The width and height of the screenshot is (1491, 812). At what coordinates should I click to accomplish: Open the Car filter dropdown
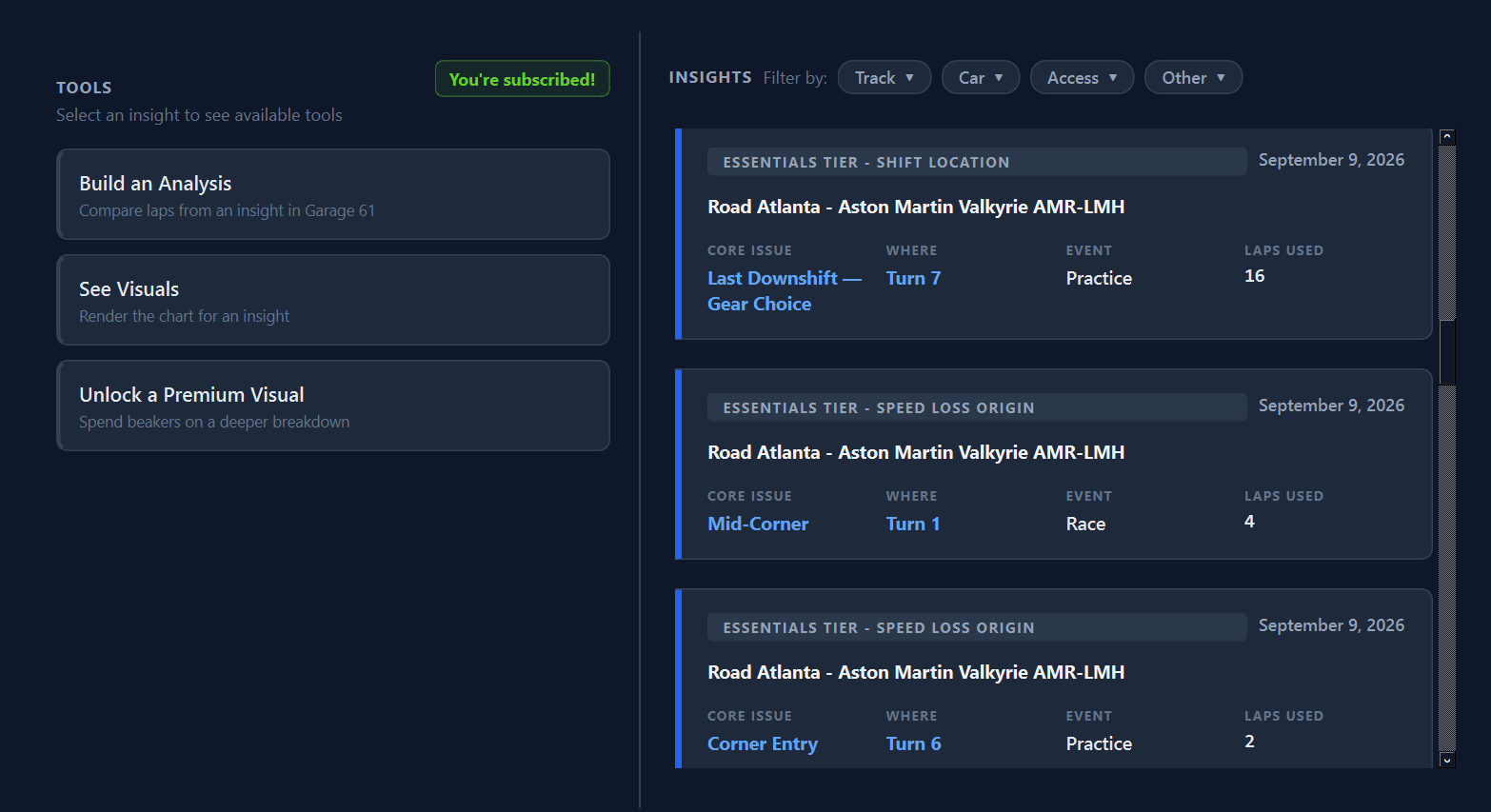tap(980, 78)
